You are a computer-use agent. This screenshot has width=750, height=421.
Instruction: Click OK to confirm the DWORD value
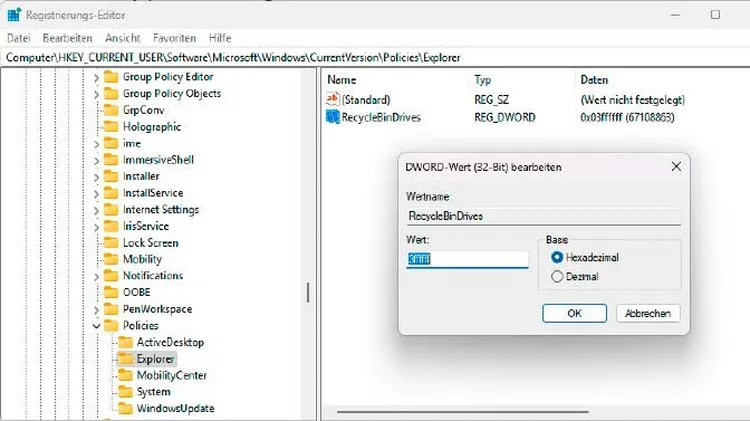574,313
